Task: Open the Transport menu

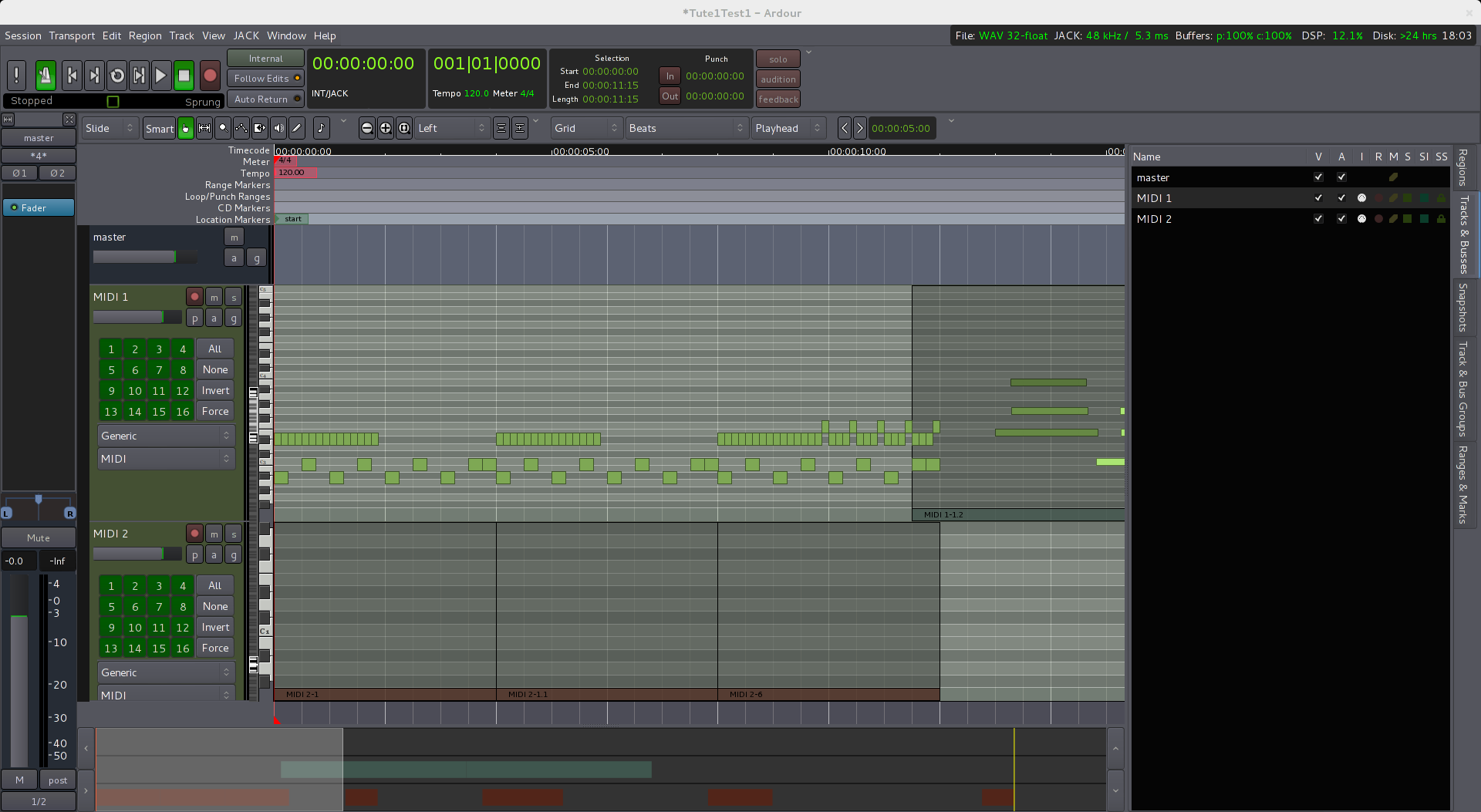Action: 72,35
